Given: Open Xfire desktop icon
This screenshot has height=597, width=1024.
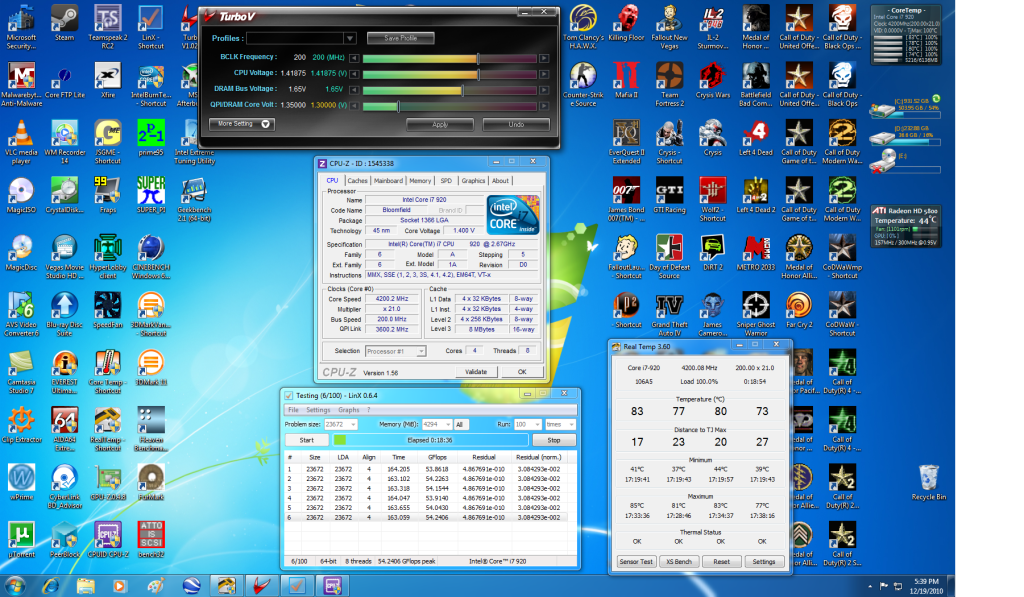Looking at the screenshot, I should [108, 80].
